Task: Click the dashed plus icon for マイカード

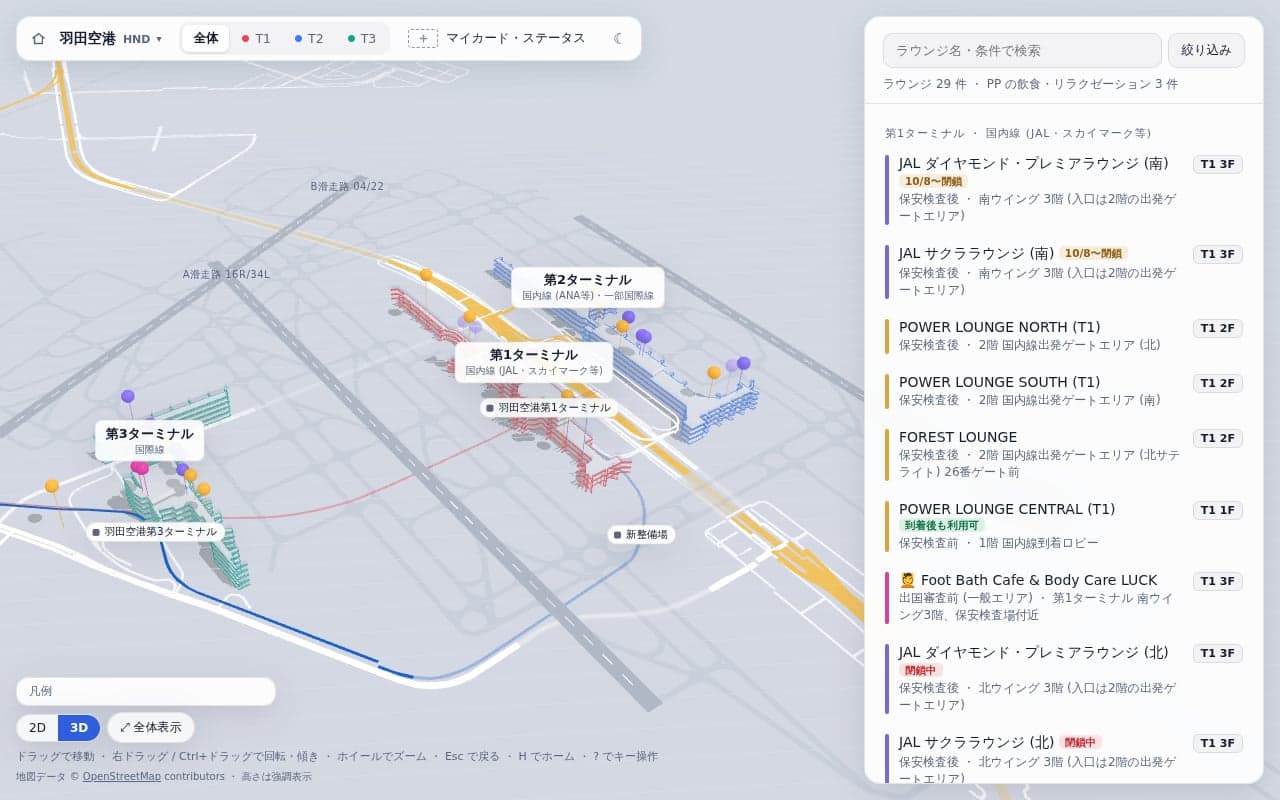Action: point(423,39)
